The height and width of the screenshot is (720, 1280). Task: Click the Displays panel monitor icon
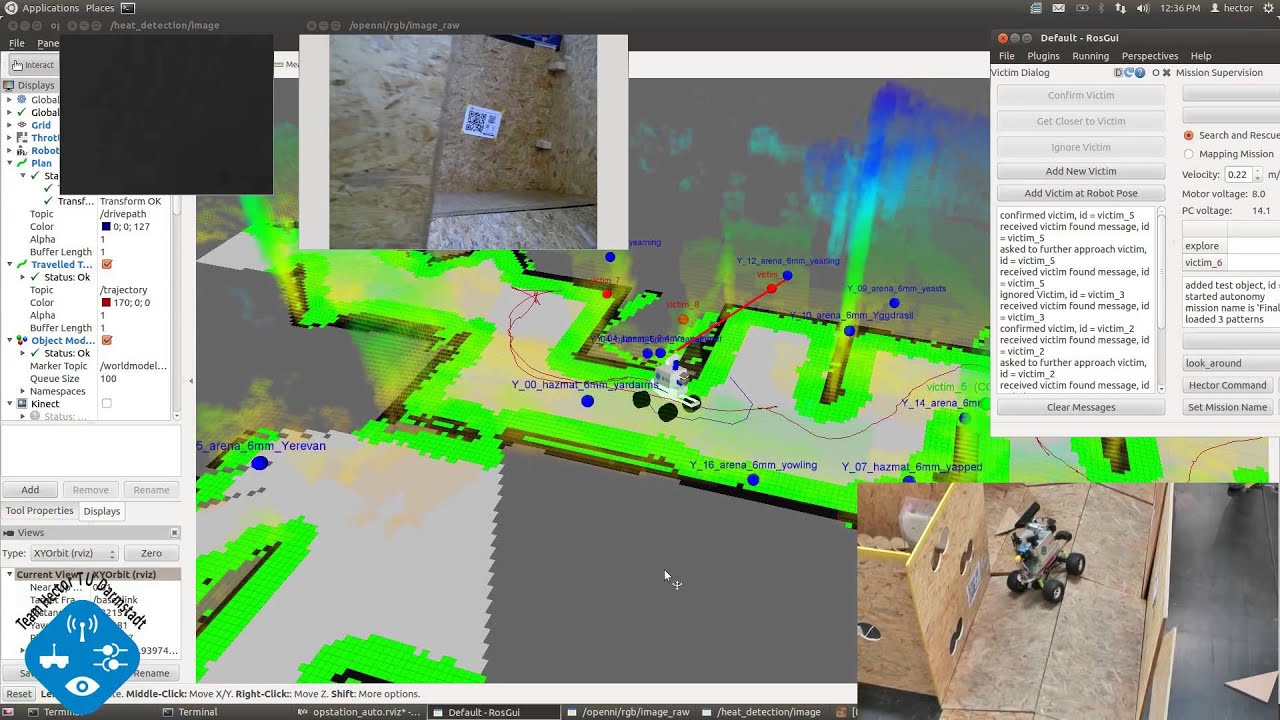tap(9, 85)
